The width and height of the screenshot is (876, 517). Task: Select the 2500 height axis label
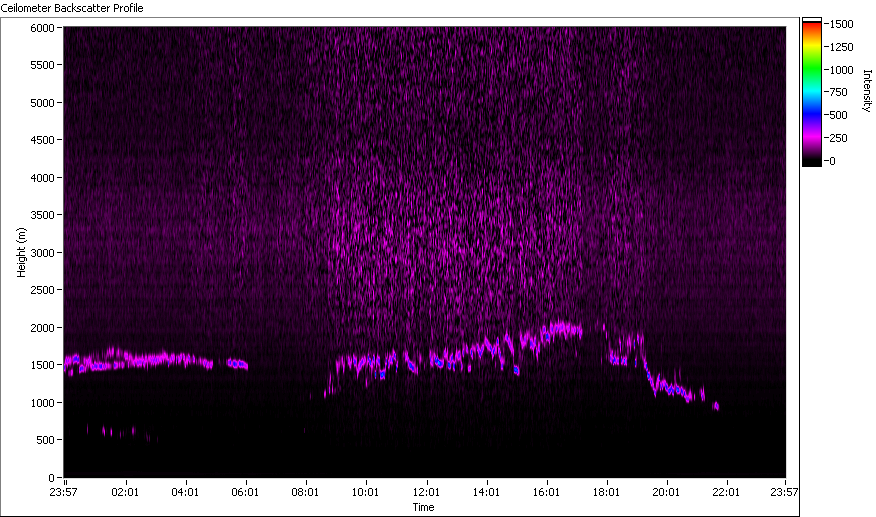[42, 290]
